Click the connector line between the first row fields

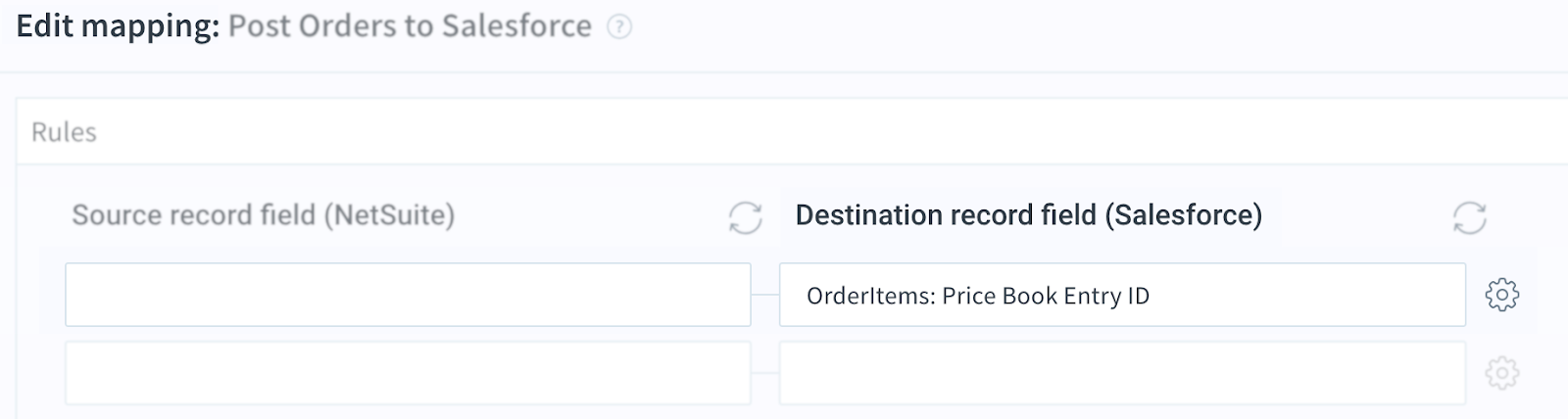click(765, 295)
